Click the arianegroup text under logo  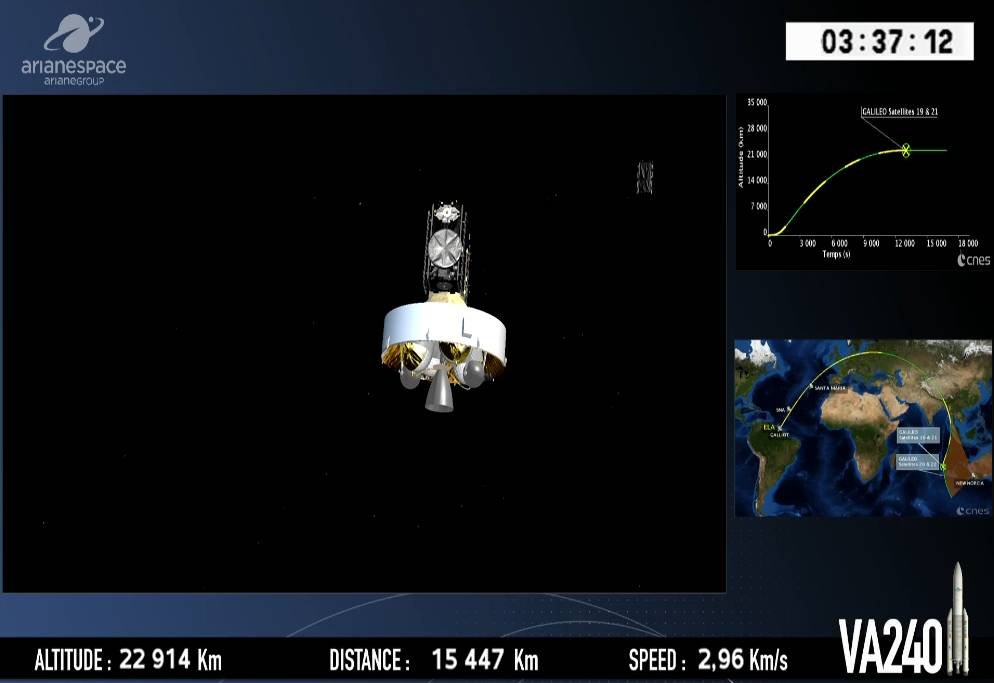(74, 81)
